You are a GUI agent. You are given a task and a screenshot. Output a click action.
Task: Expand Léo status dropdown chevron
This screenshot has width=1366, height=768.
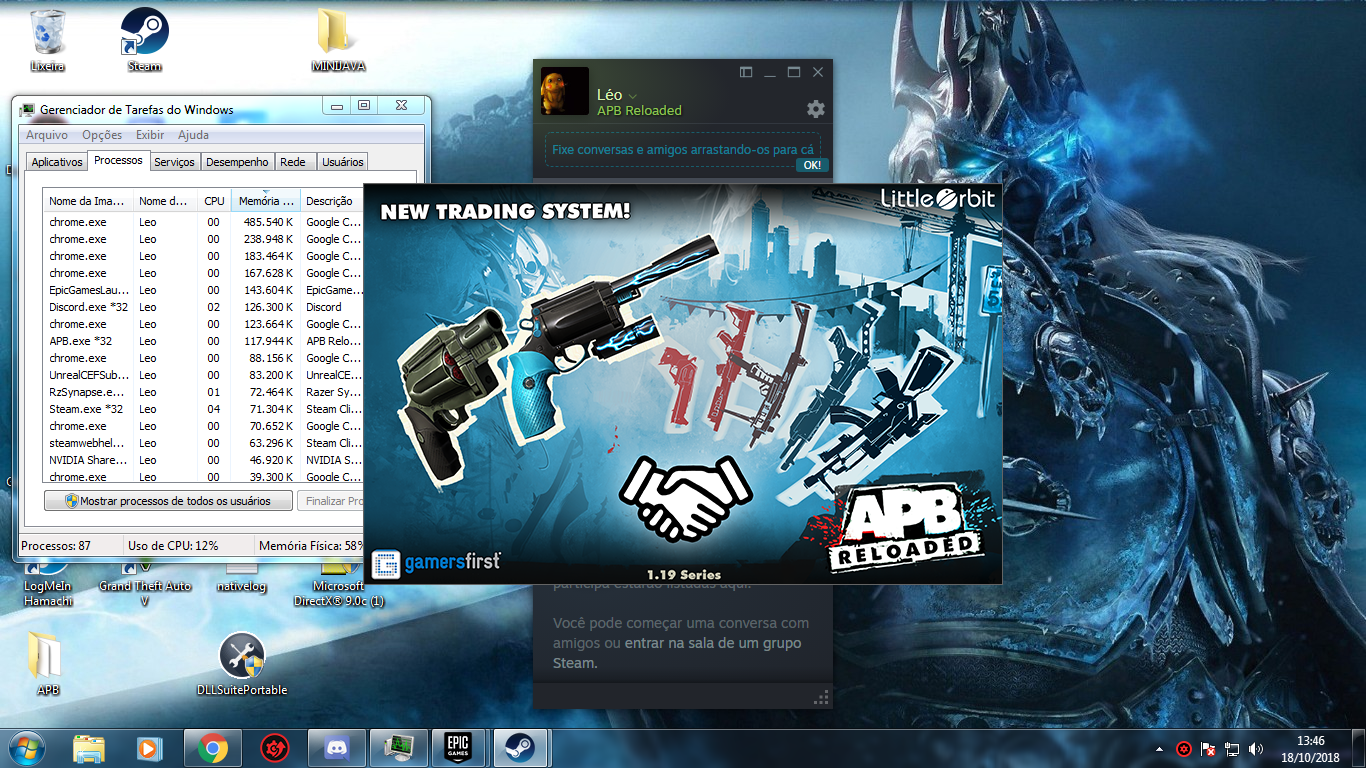(x=632, y=96)
